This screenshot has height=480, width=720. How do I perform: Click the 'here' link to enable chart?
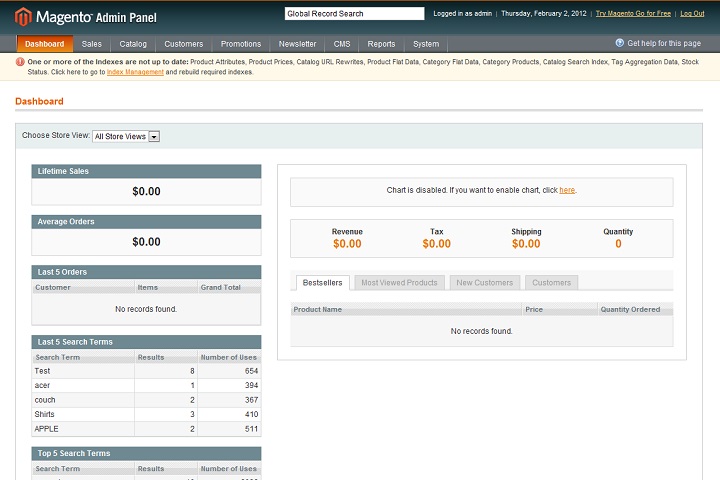567,190
